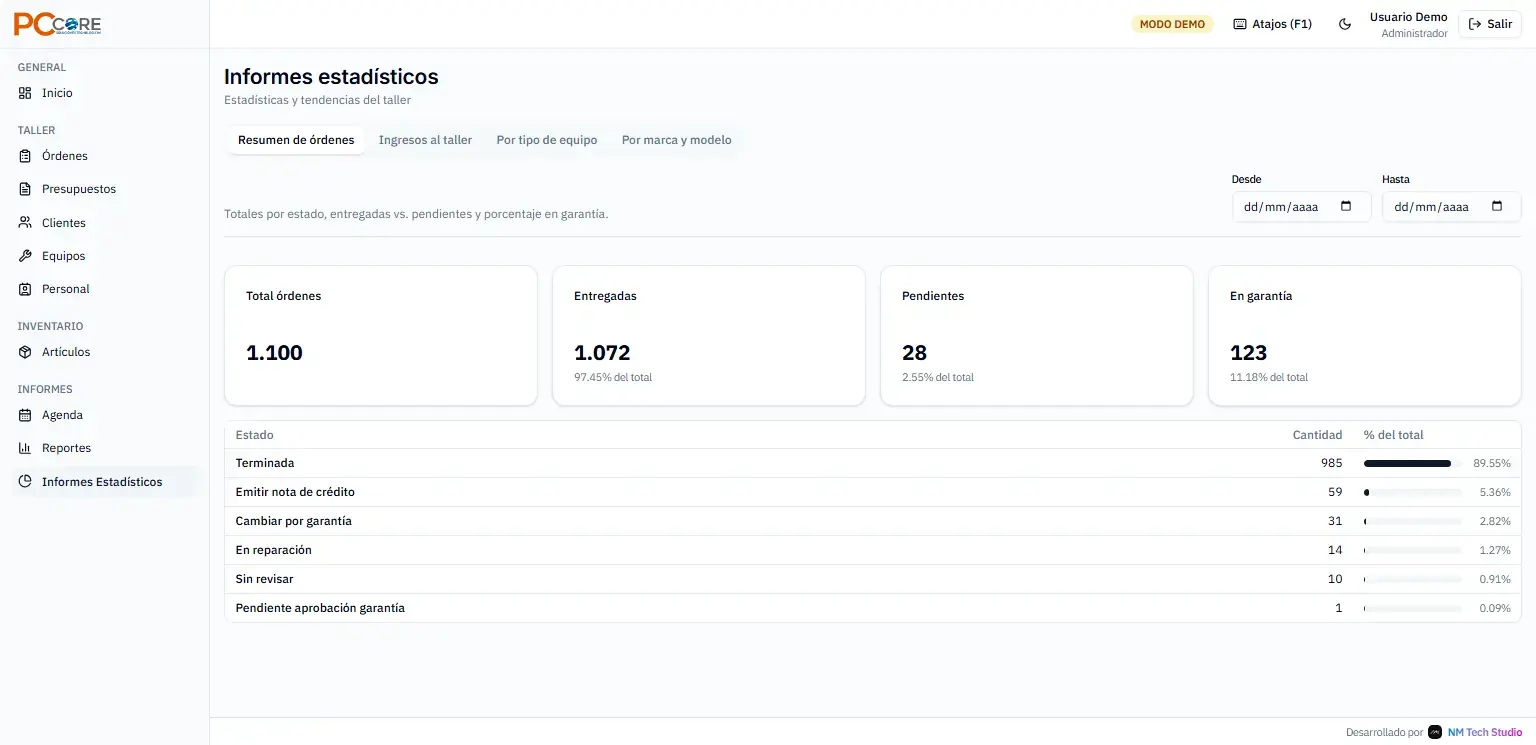The width and height of the screenshot is (1536, 745).
Task: Click the Artículos box icon
Action: pos(25,352)
